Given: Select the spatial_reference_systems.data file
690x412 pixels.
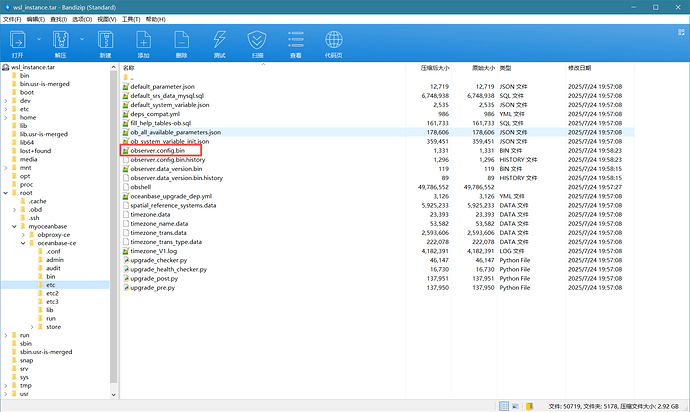Looking at the screenshot, I should click(173, 206).
